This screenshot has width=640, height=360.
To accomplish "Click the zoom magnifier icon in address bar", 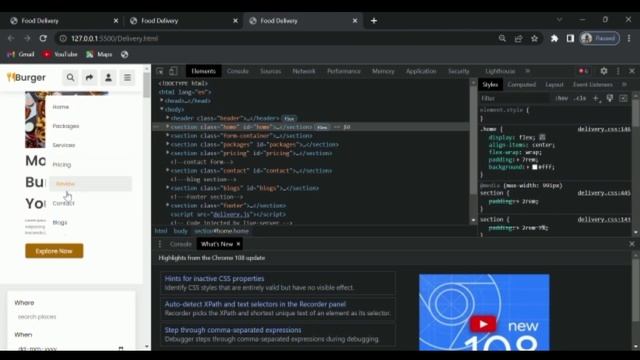I will click(x=502, y=38).
